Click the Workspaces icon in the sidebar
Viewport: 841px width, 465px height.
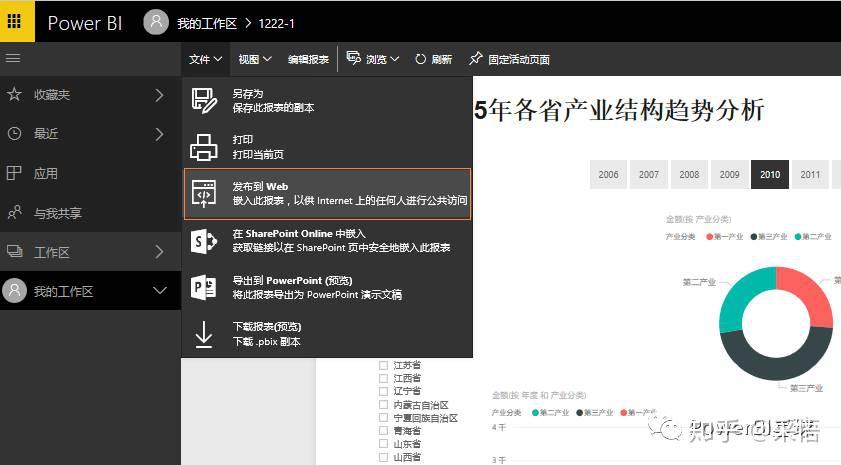click(x=14, y=251)
